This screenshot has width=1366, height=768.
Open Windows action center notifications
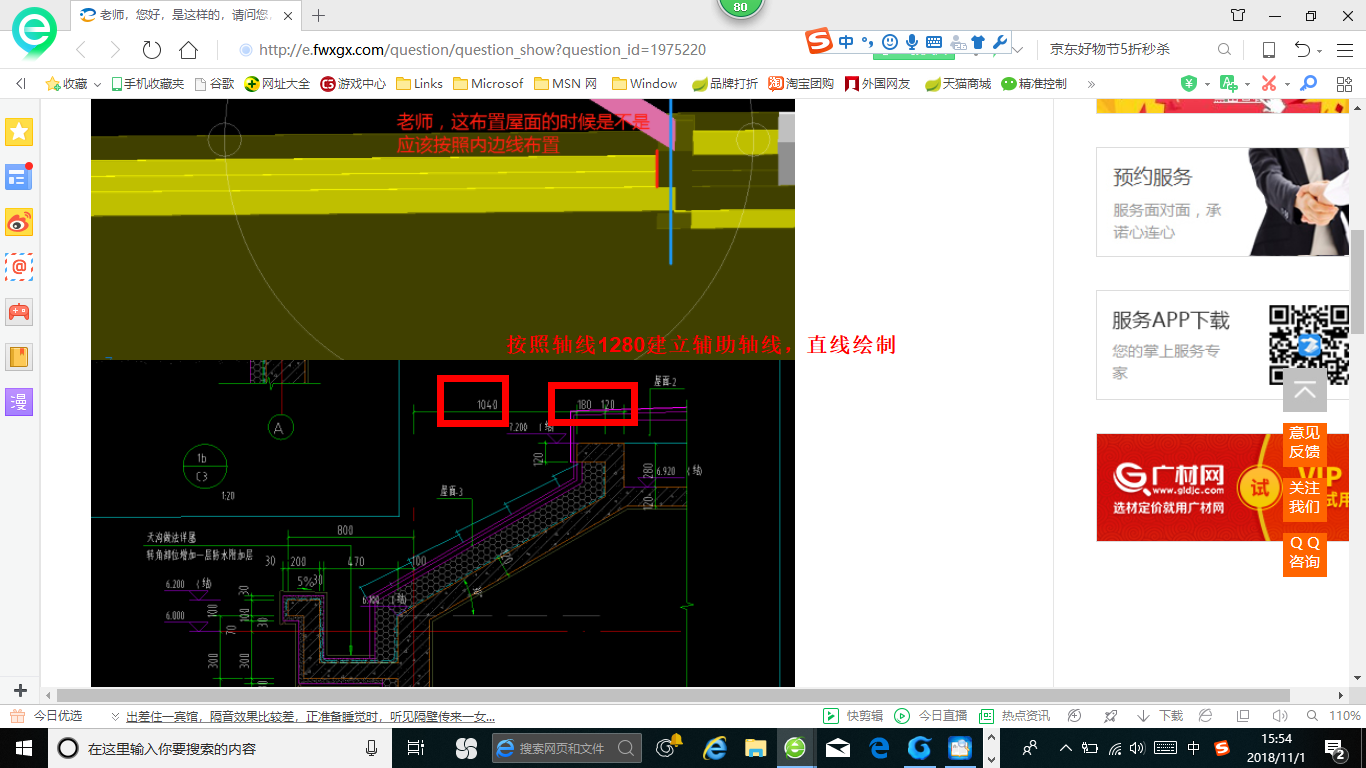point(1334,748)
